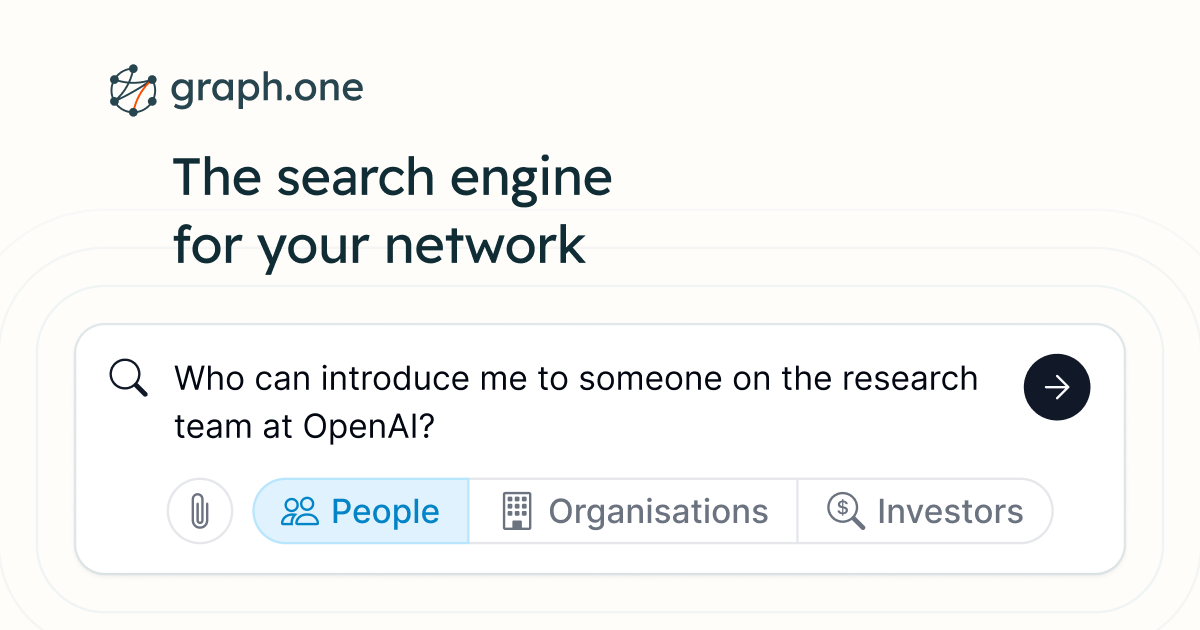Image resolution: width=1200 pixels, height=630 pixels.
Task: Open the graph.one wordmark link
Action: [267, 90]
